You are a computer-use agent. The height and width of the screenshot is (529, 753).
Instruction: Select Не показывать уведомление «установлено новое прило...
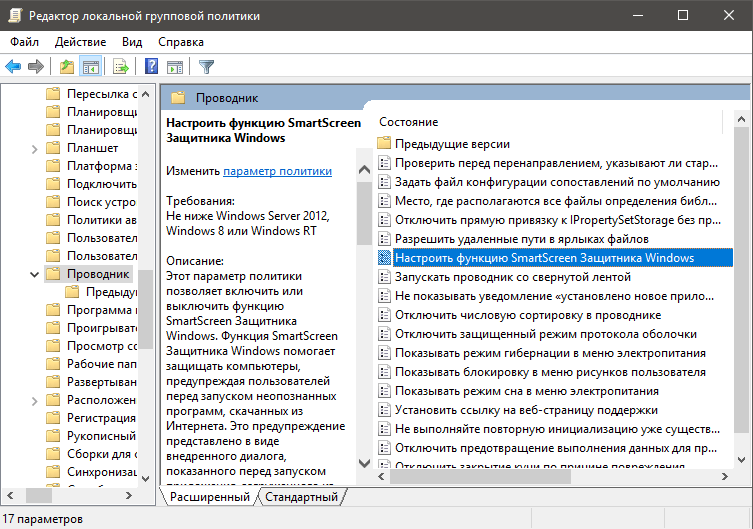555,296
